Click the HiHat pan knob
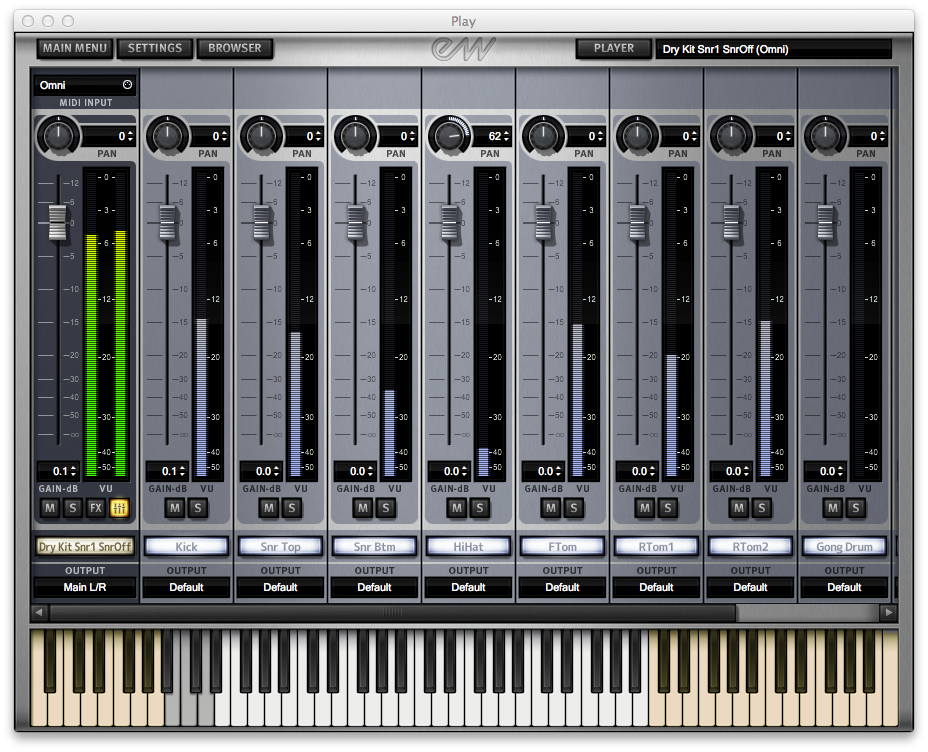 click(448, 134)
